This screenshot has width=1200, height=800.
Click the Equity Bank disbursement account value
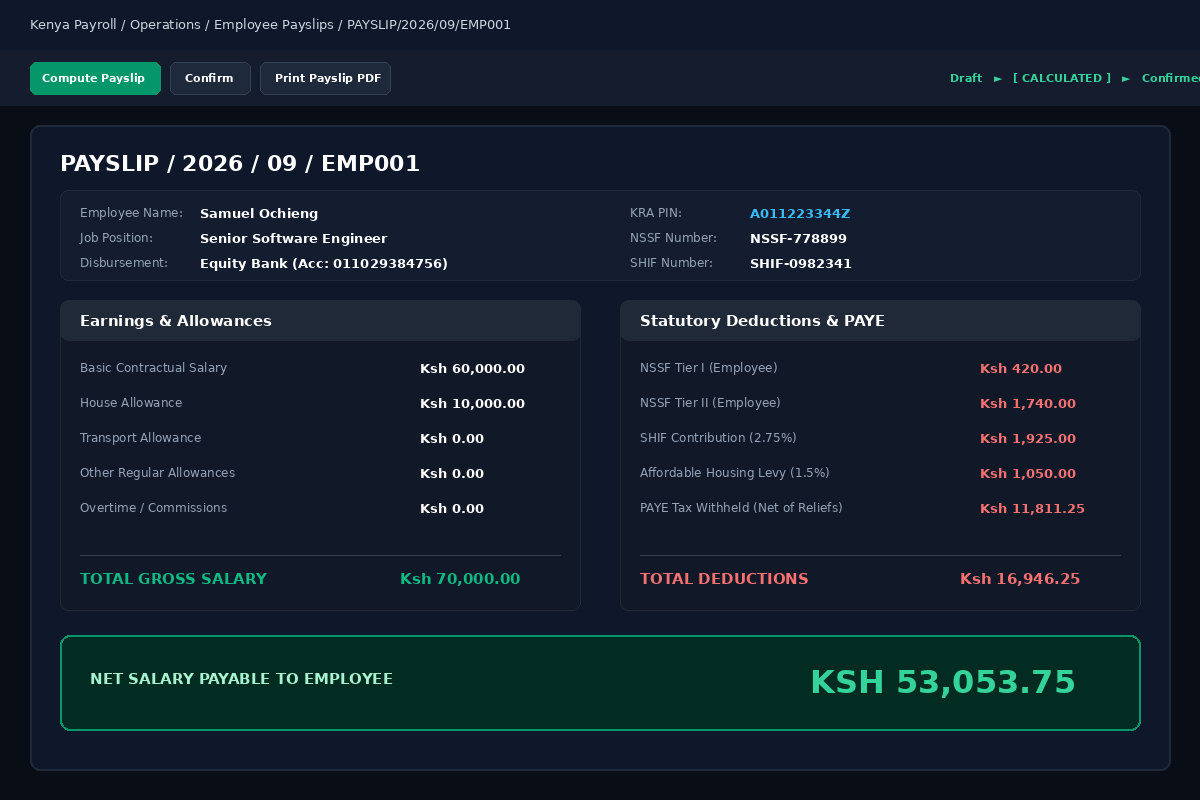pos(324,264)
